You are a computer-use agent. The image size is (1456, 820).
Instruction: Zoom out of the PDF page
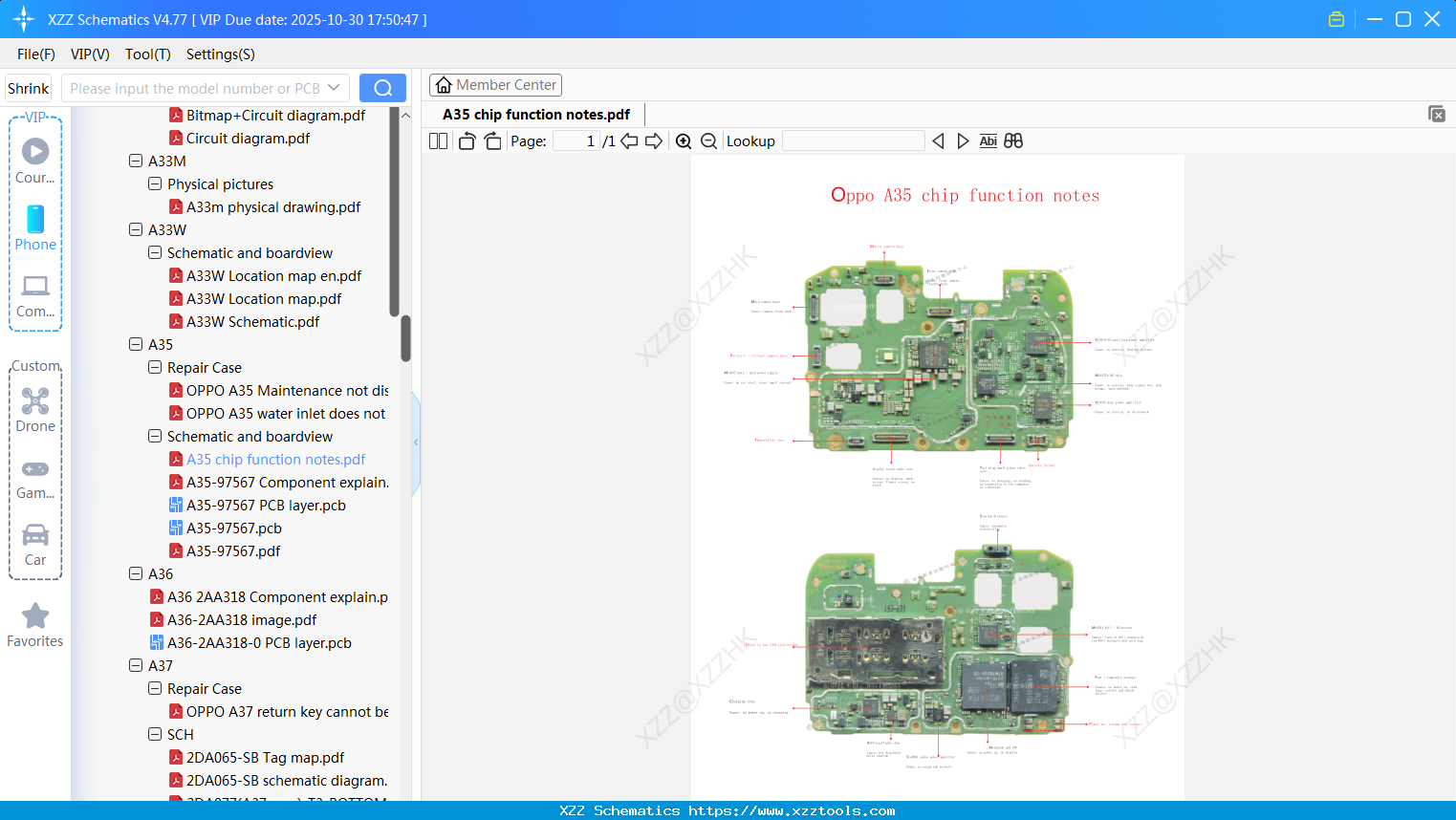(x=708, y=140)
